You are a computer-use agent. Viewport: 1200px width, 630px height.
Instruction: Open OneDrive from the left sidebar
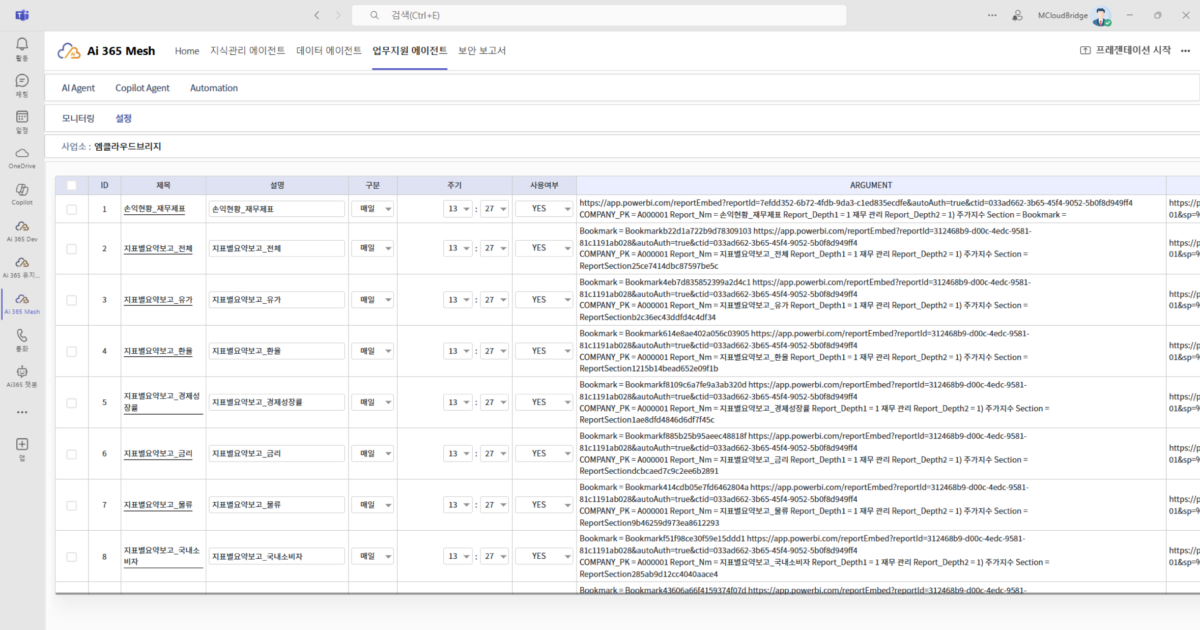point(22,153)
